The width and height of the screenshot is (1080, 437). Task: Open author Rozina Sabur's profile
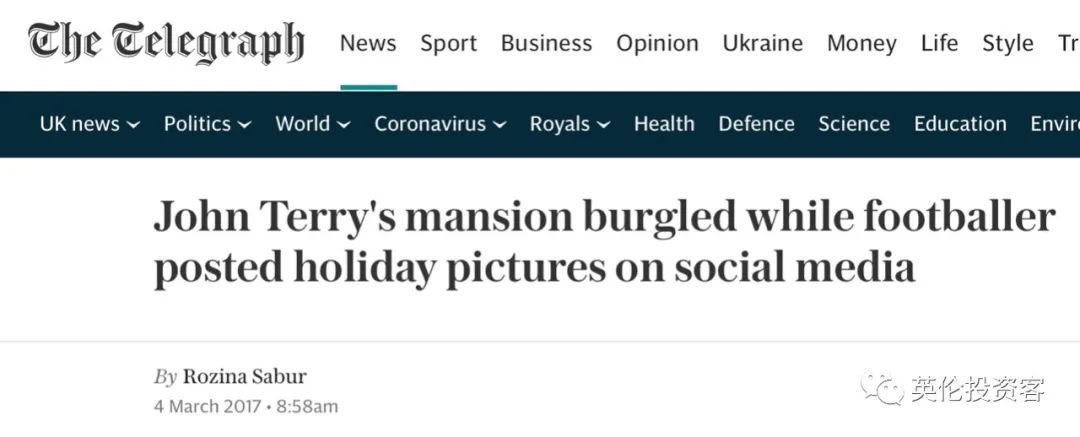point(245,376)
